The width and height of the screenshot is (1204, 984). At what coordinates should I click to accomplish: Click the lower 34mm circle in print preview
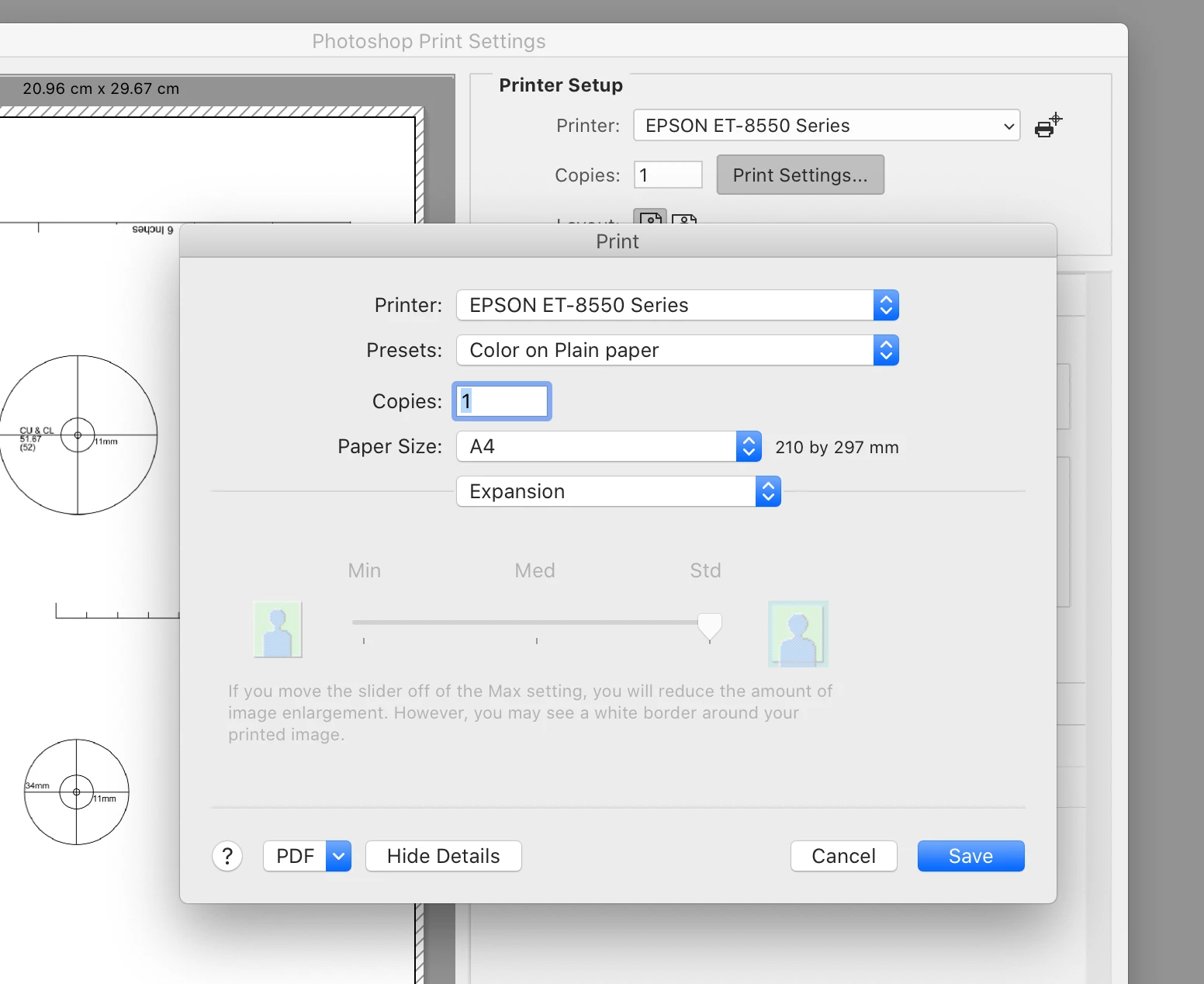tap(76, 792)
